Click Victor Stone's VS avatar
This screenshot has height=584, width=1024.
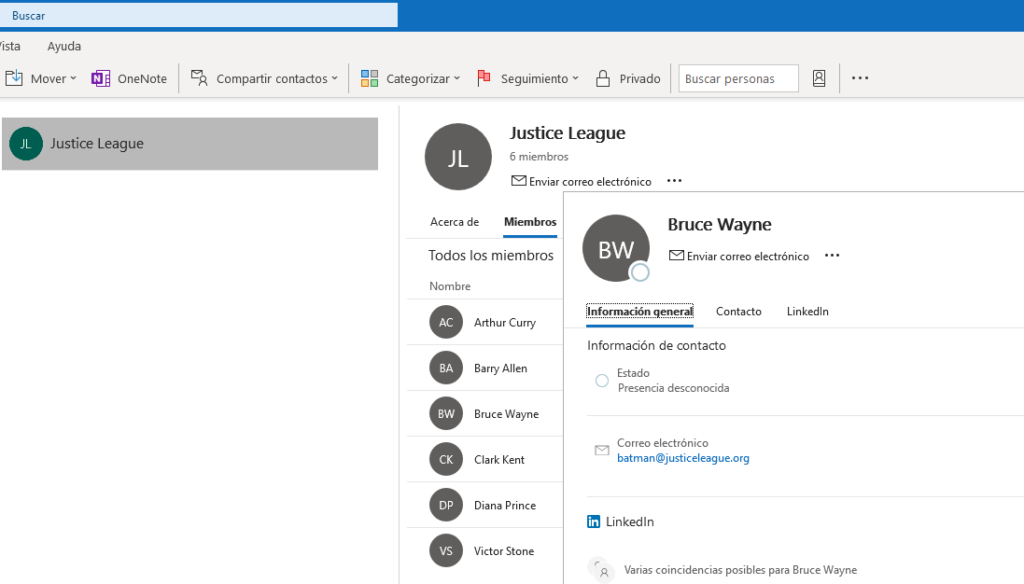tap(446, 551)
